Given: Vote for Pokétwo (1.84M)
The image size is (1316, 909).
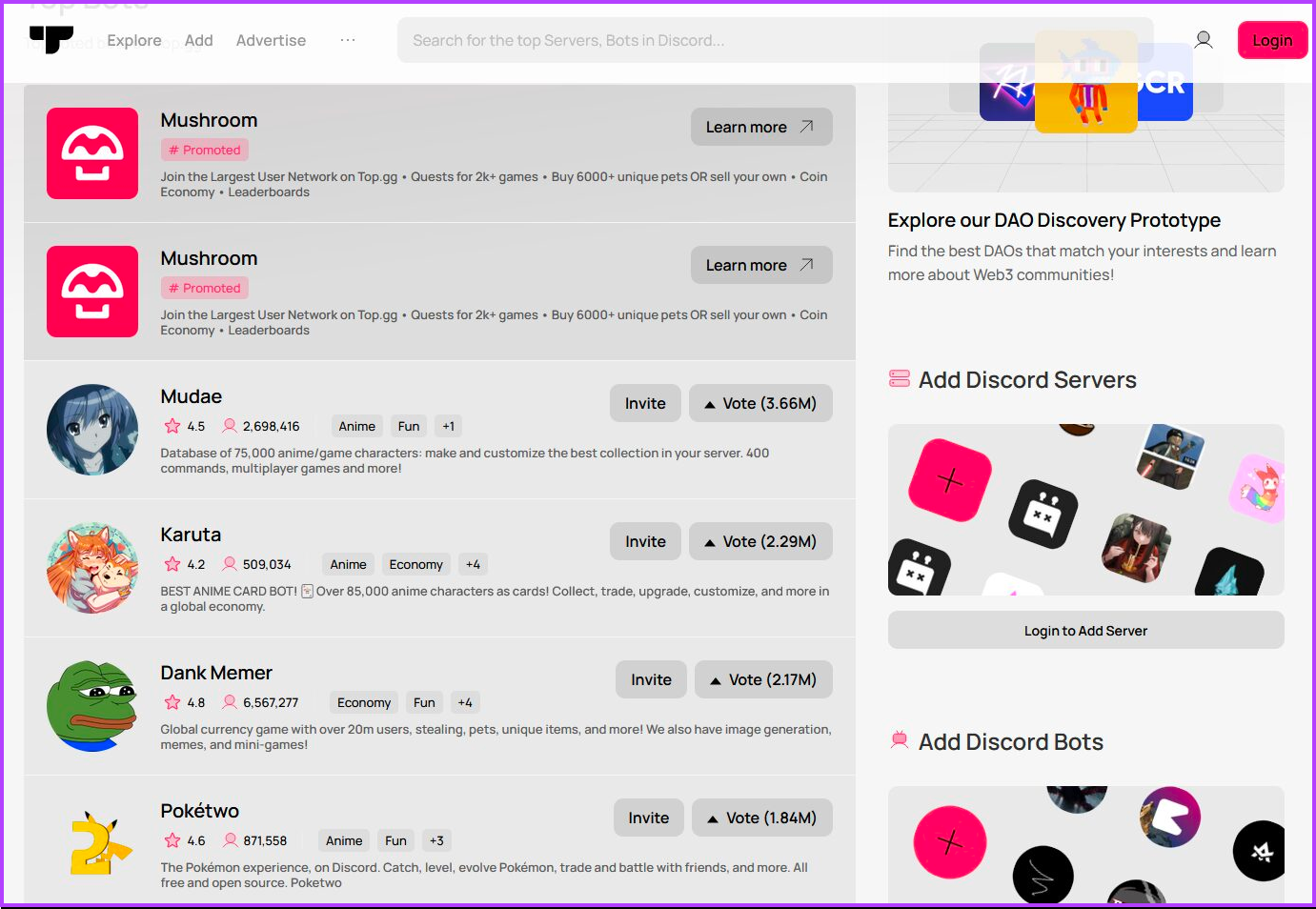Looking at the screenshot, I should point(762,818).
